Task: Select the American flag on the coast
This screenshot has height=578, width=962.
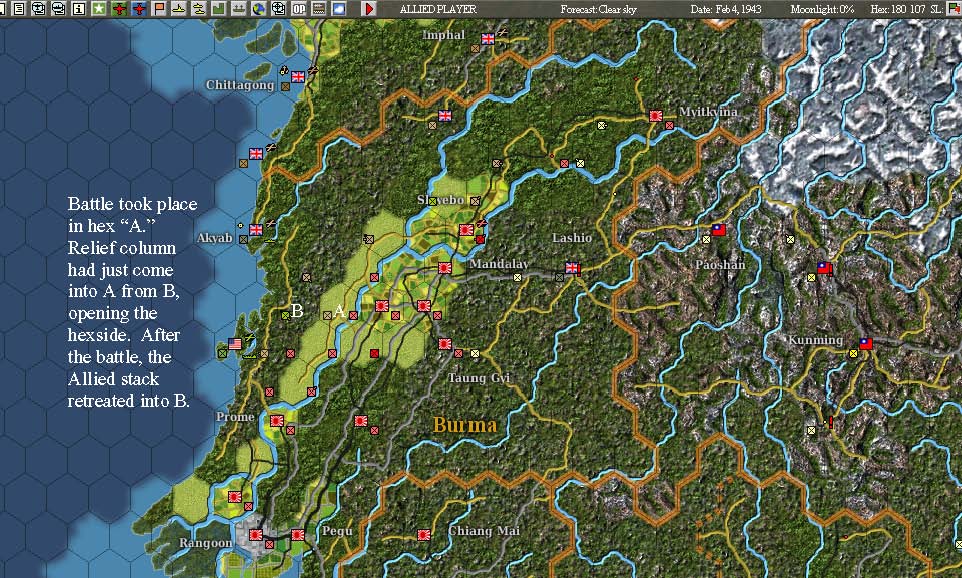Action: (235, 344)
